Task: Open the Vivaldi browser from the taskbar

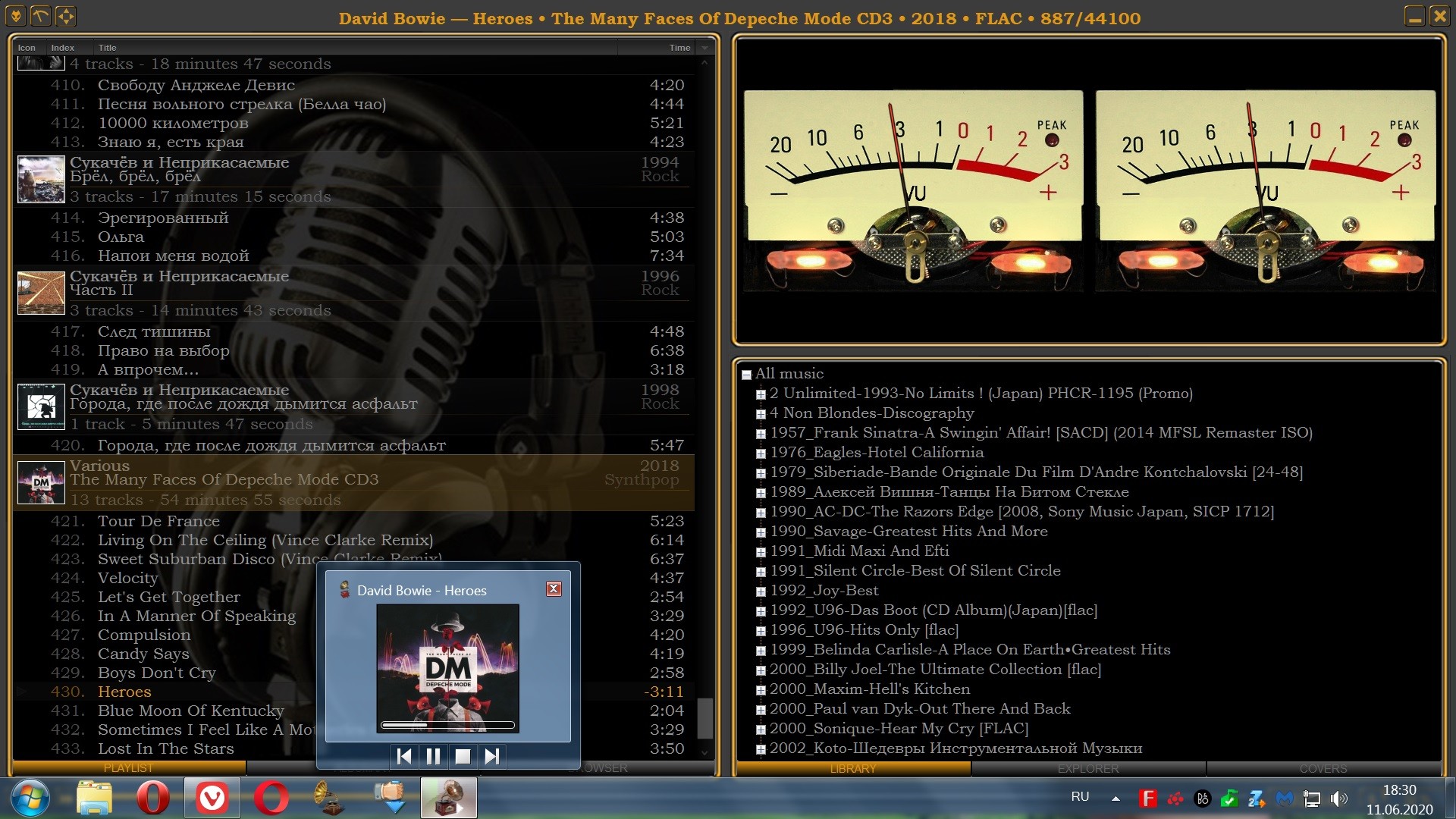Action: (x=212, y=799)
